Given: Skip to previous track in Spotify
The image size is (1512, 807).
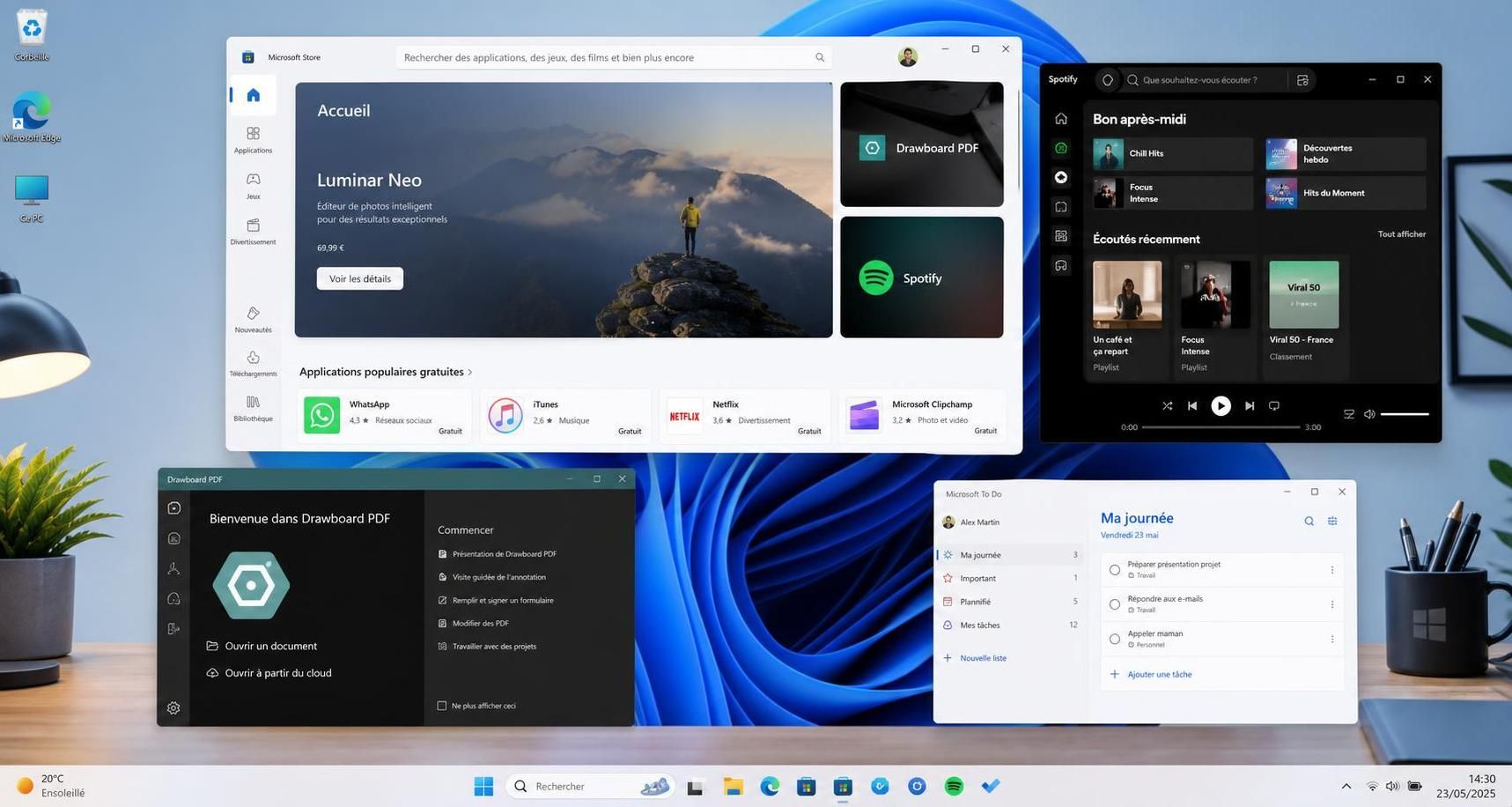Looking at the screenshot, I should 1192,406.
